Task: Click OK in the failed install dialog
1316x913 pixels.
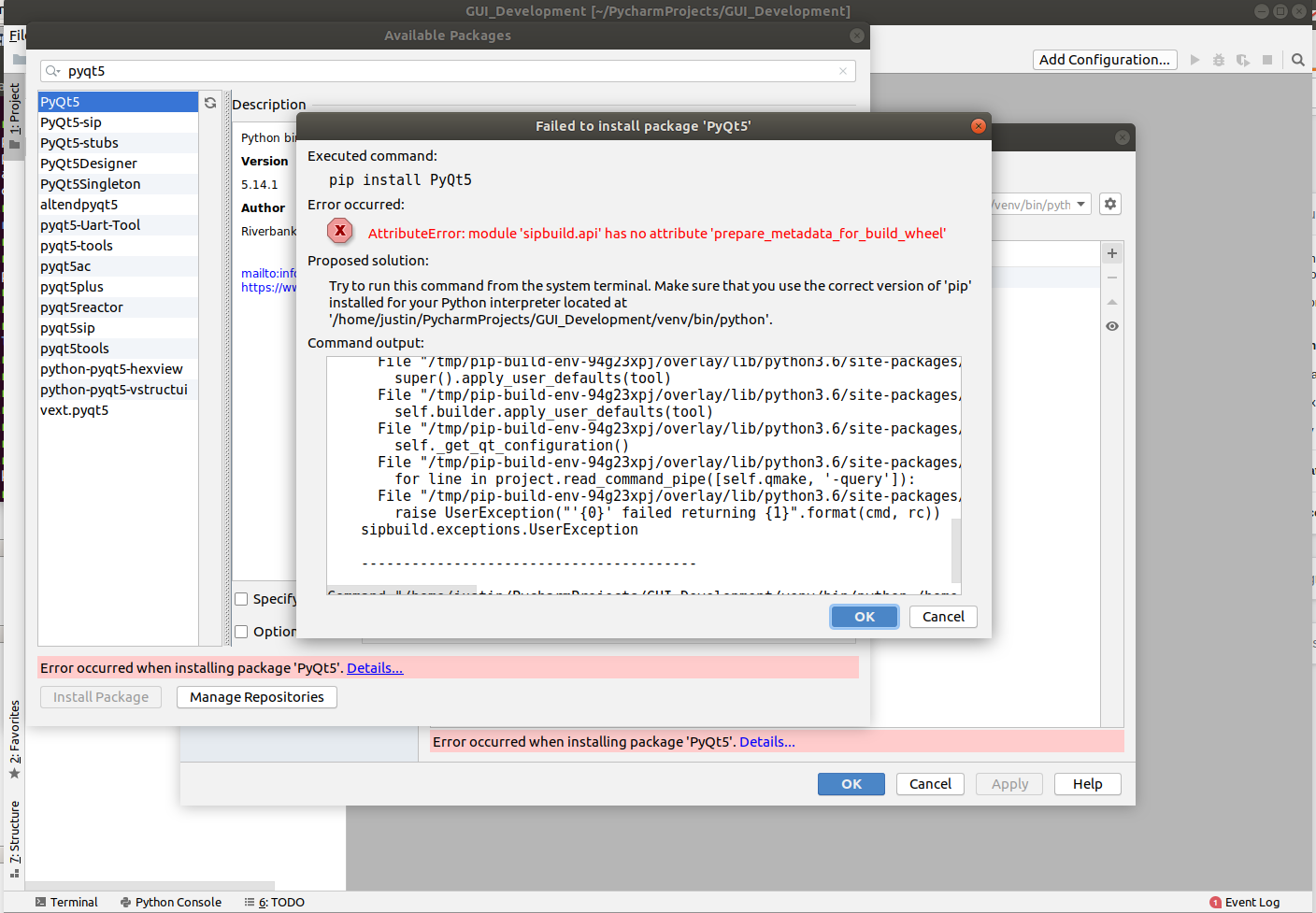Action: coord(865,617)
